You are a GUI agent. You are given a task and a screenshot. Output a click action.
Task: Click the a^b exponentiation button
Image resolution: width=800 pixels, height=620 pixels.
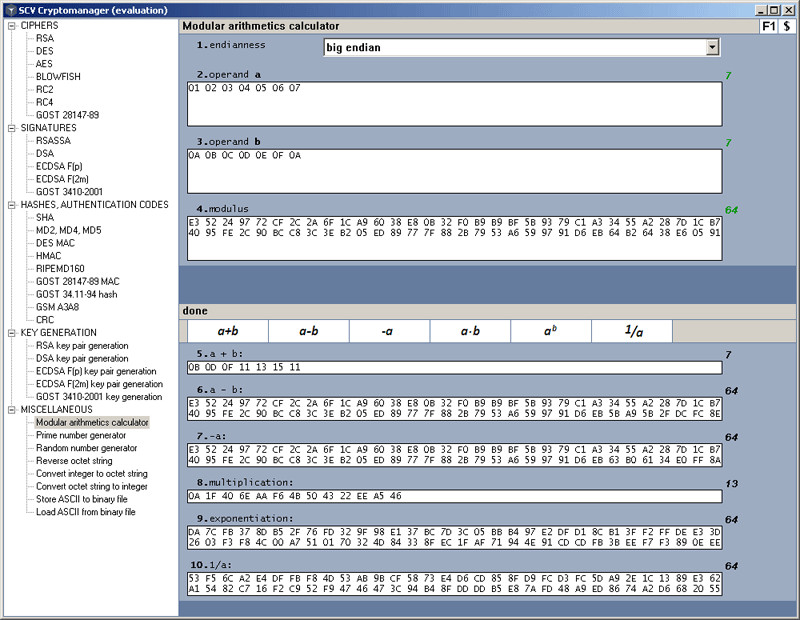tap(551, 331)
